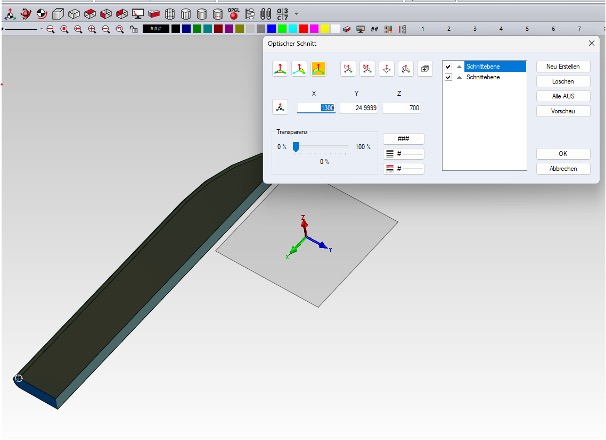
Task: Uncheck the second Schnittebene checkbox
Action: [x=448, y=77]
